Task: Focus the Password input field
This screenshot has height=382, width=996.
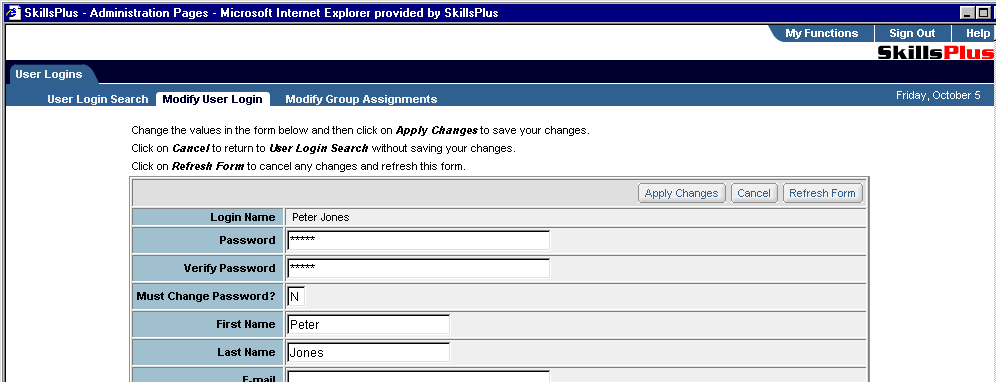Action: click(x=418, y=240)
